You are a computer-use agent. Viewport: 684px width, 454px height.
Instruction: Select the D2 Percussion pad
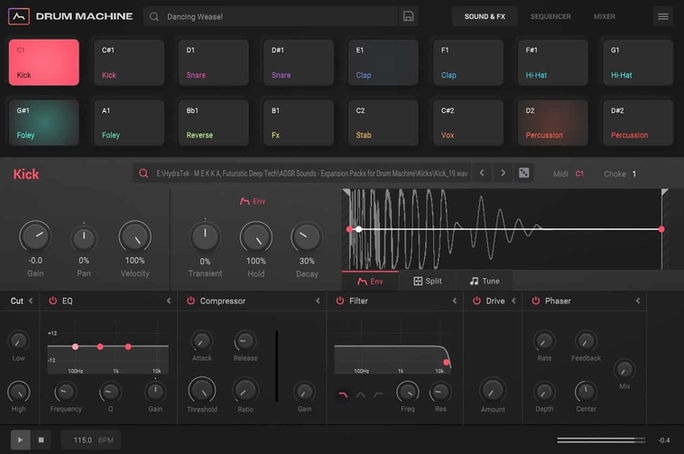(x=553, y=123)
